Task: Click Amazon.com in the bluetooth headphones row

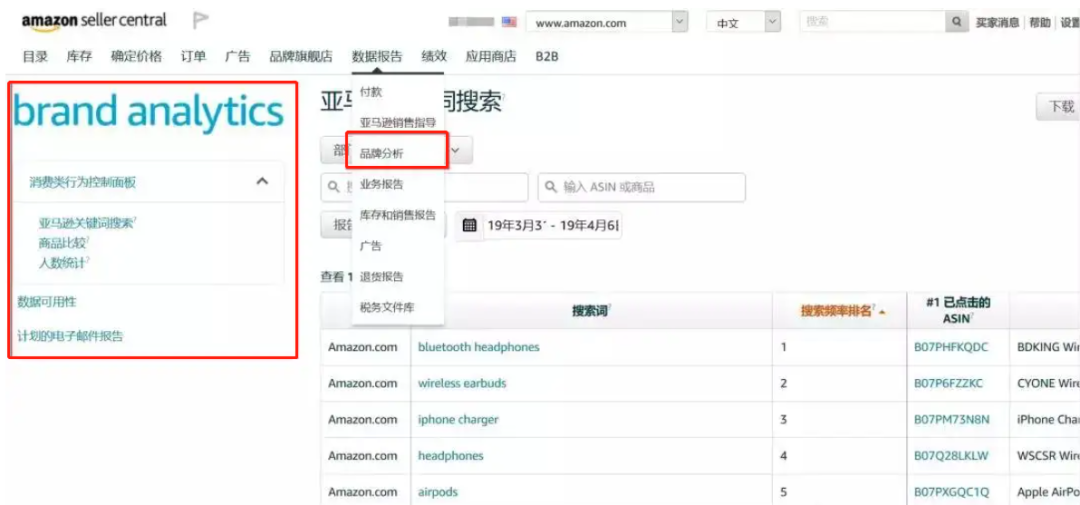Action: [x=362, y=347]
